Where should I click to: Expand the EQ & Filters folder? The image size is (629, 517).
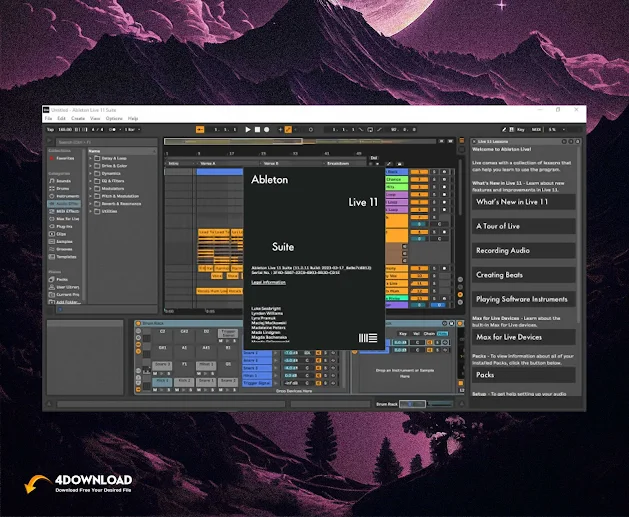(91, 181)
